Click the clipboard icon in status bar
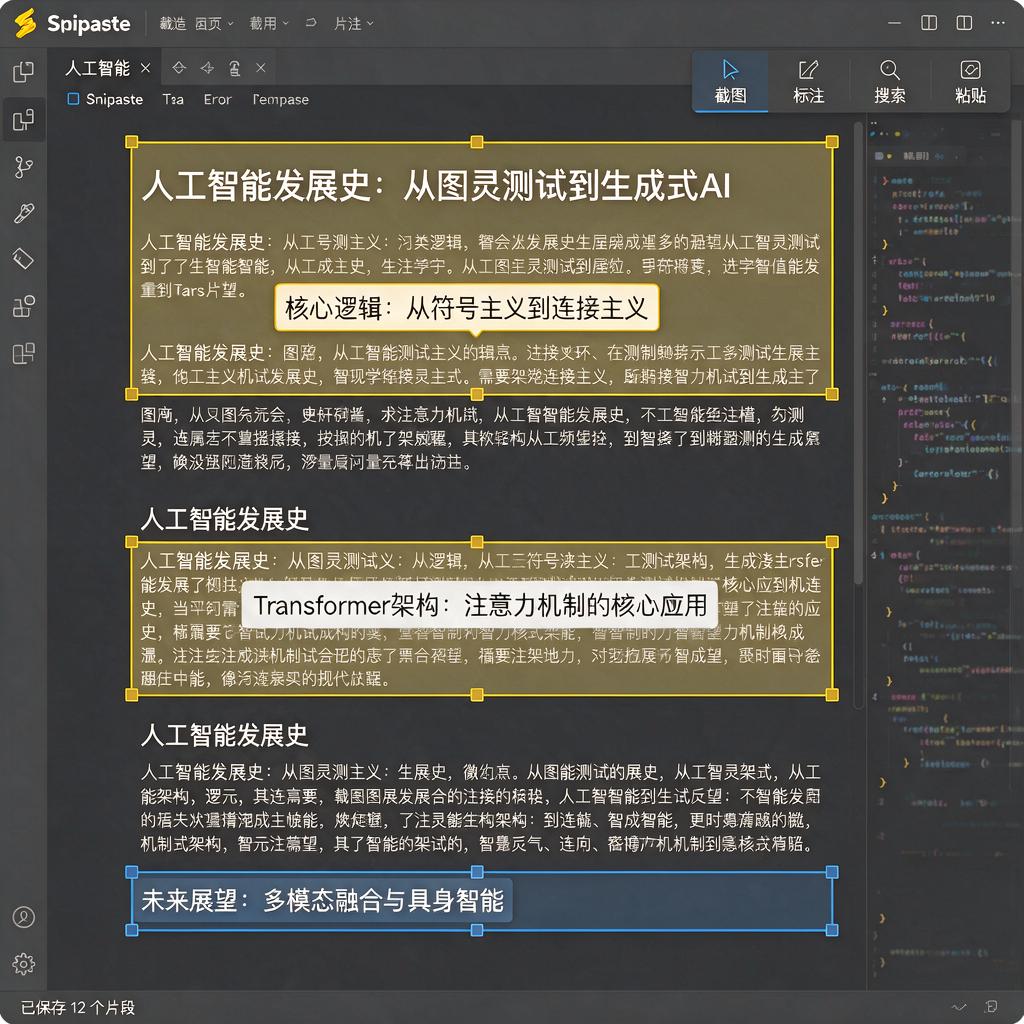The height and width of the screenshot is (1024, 1024). (x=991, y=1006)
